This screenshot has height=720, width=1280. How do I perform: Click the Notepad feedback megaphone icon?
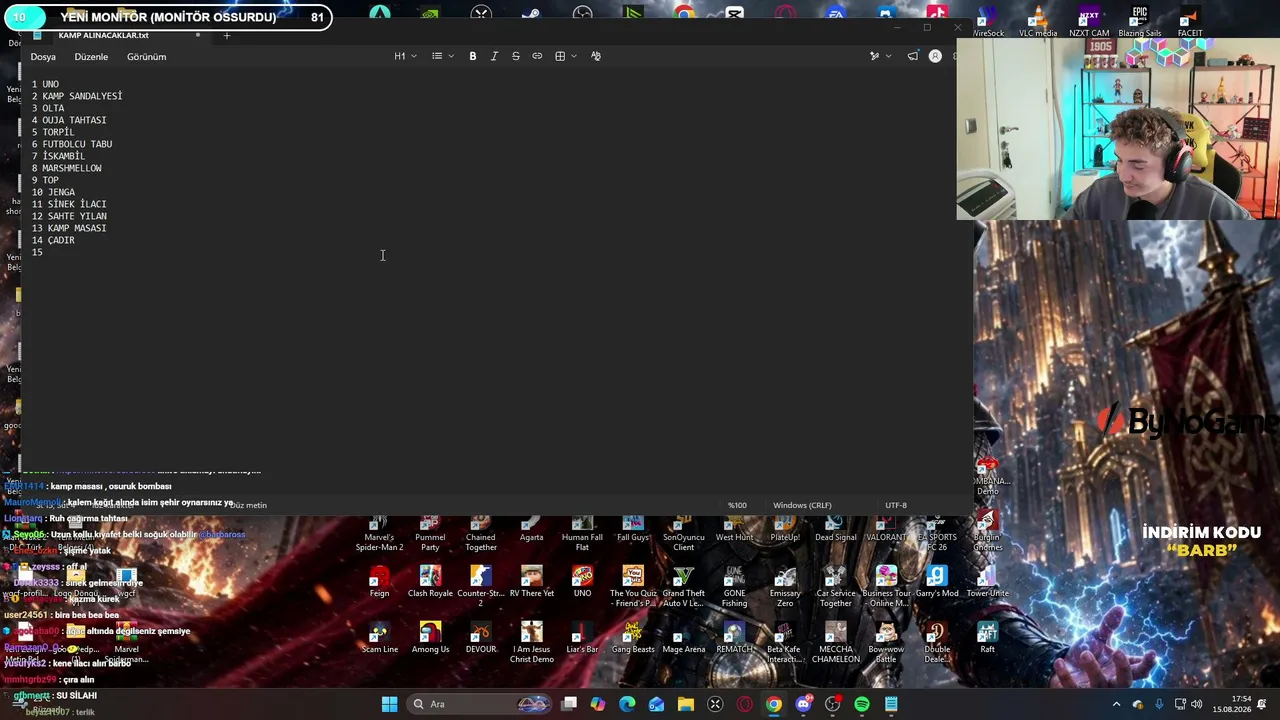(912, 56)
